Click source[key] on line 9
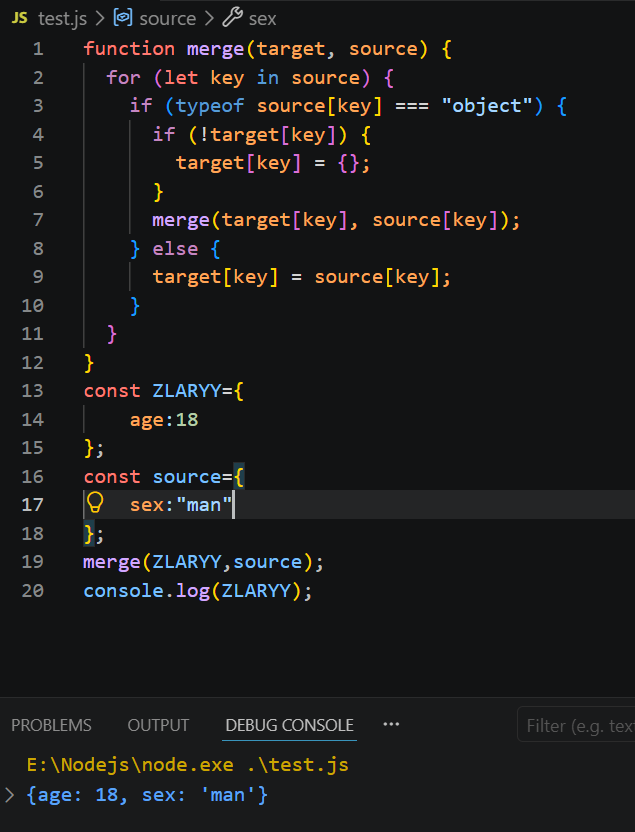The width and height of the screenshot is (635, 832). click(377, 277)
